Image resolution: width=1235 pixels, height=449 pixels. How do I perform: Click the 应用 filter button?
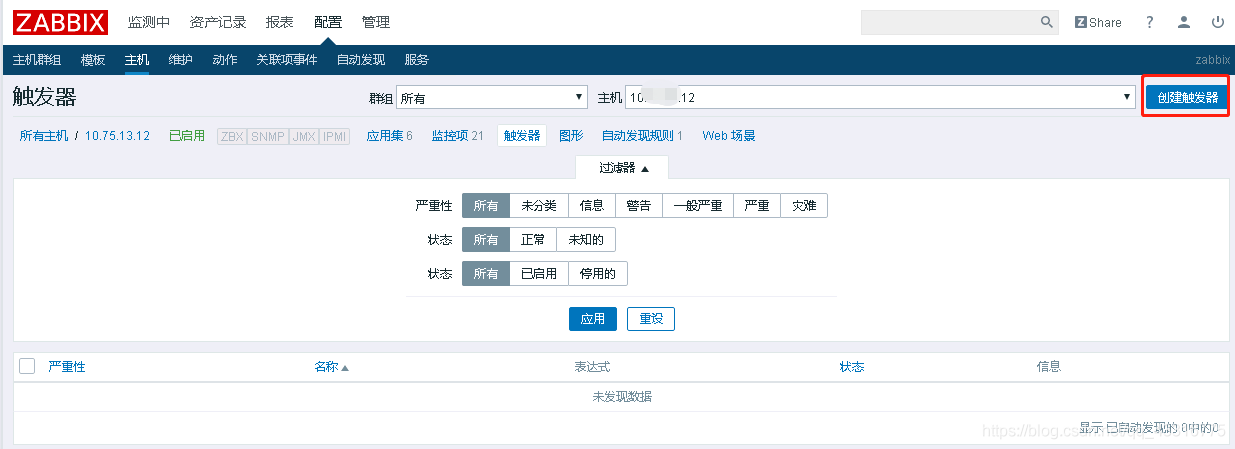point(592,319)
